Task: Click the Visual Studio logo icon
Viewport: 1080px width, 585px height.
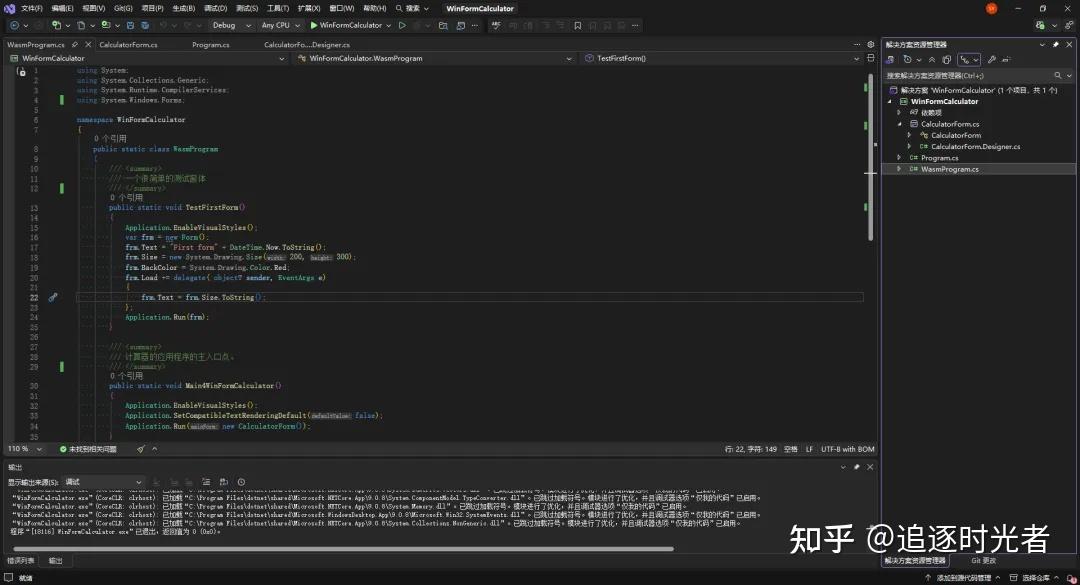Action: tap(10, 8)
